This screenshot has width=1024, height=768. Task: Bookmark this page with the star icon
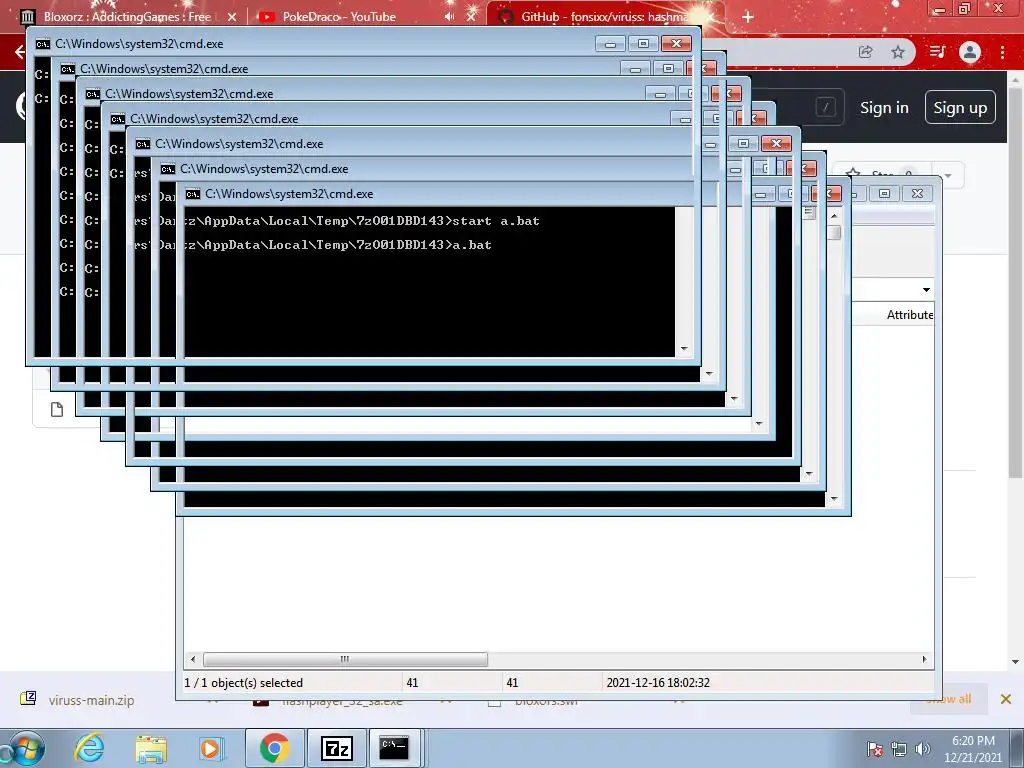click(x=898, y=52)
